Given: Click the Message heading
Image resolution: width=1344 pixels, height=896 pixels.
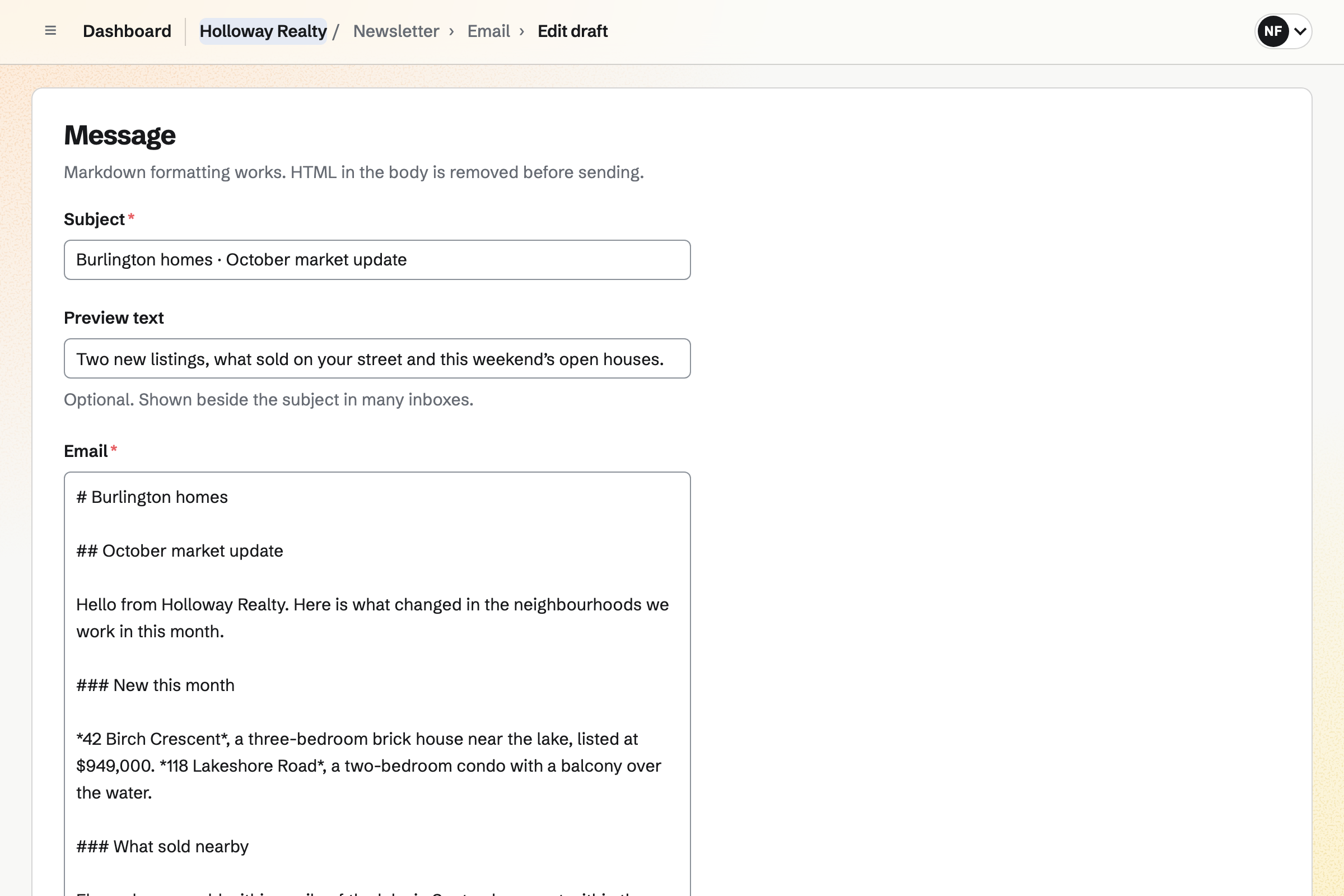Looking at the screenshot, I should coord(120,136).
